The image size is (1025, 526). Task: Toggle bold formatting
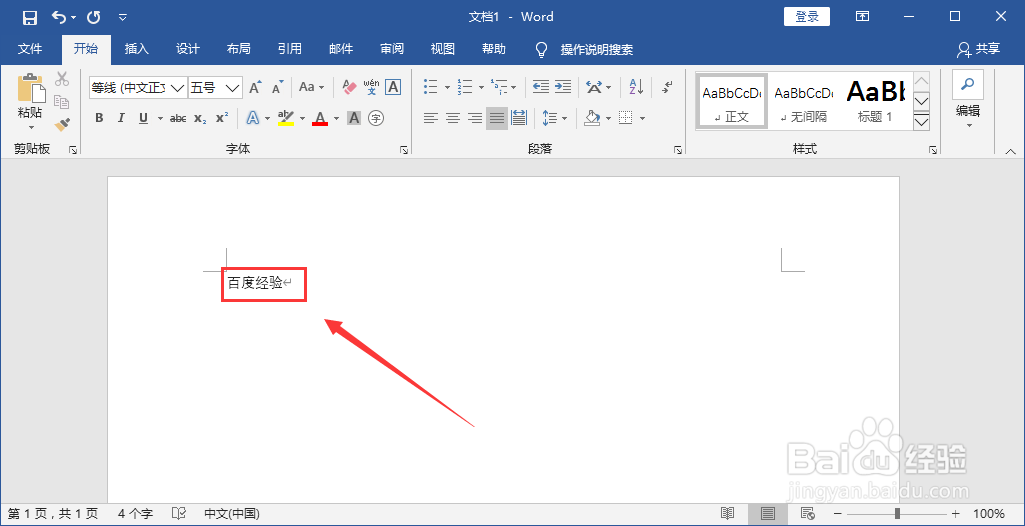99,118
